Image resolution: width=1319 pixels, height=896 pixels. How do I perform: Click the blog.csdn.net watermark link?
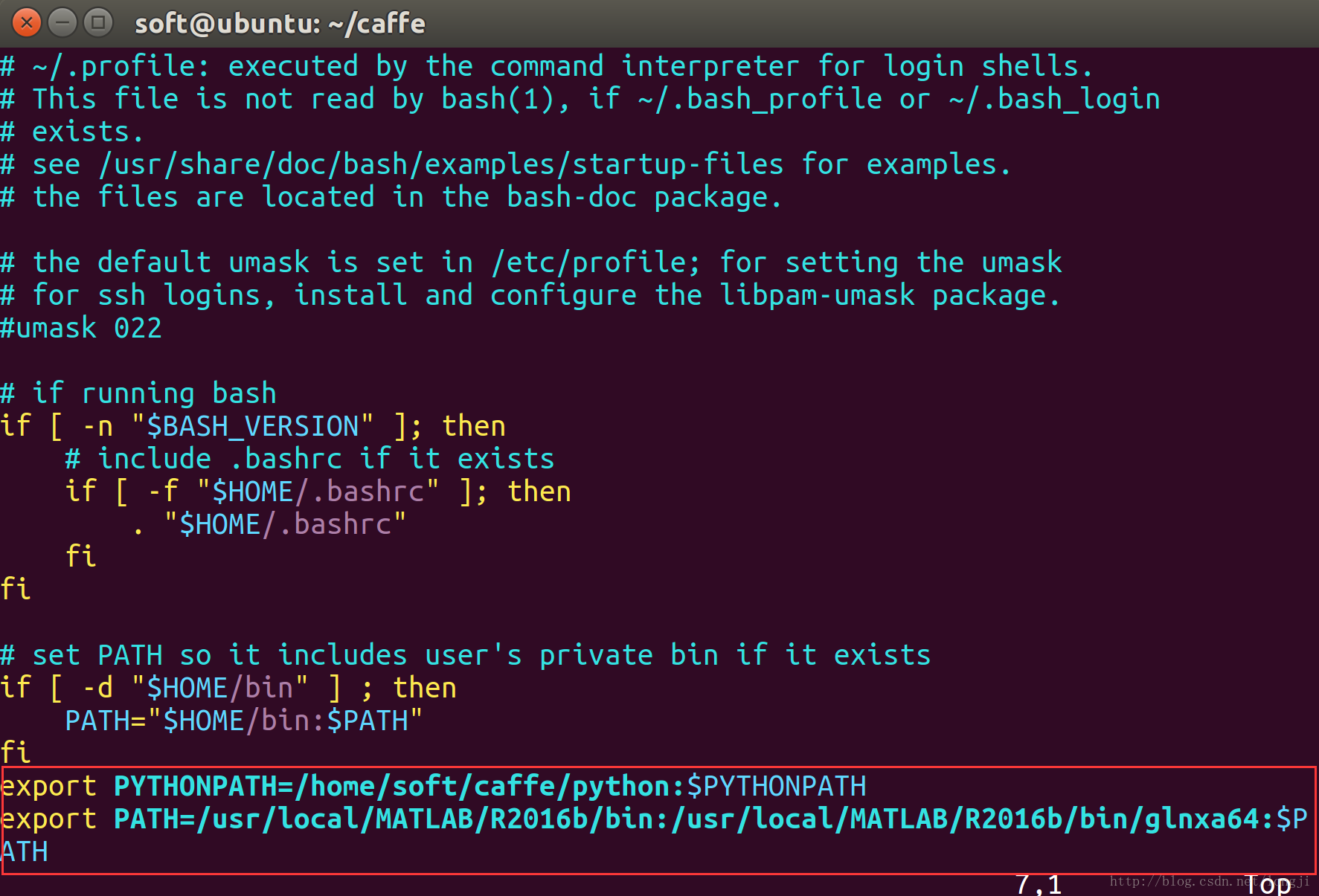click(1210, 881)
